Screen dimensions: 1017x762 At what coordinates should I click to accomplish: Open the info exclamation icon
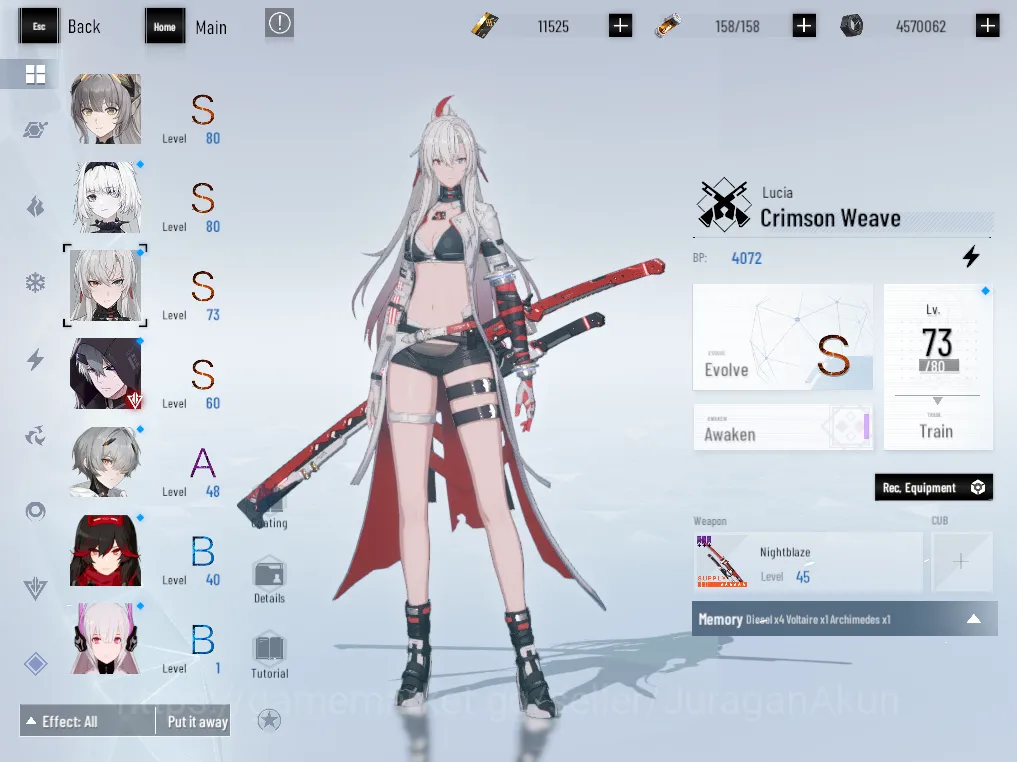tap(280, 23)
